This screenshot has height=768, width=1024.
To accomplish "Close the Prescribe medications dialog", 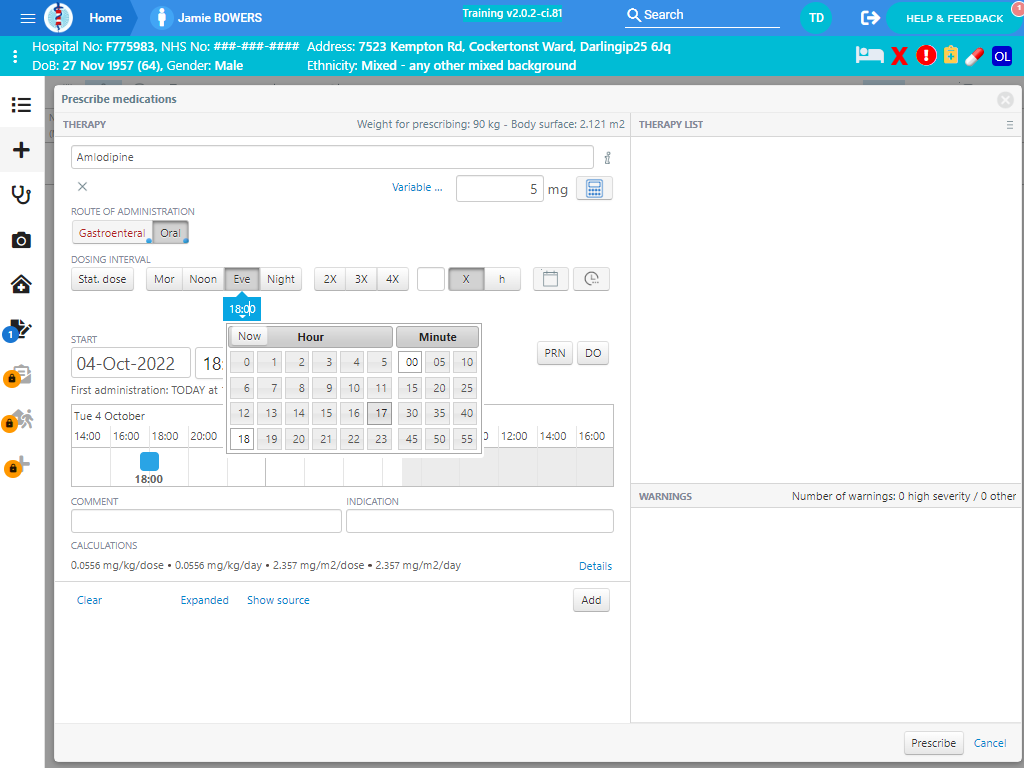I will 1005,99.
